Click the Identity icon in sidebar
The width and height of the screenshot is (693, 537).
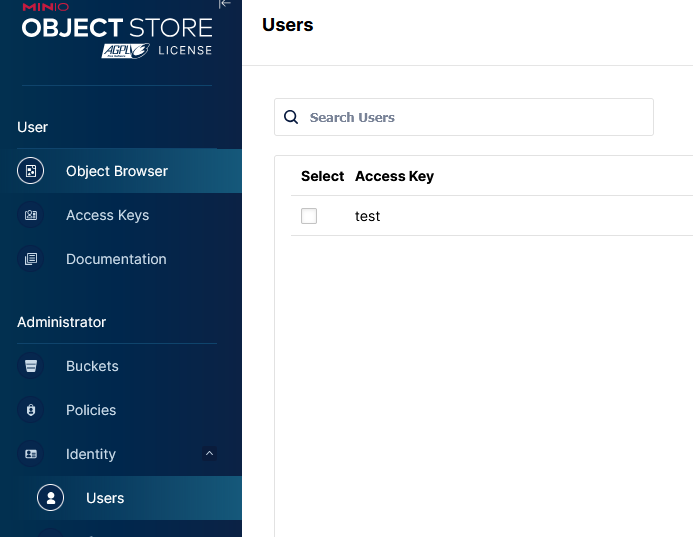coord(31,454)
